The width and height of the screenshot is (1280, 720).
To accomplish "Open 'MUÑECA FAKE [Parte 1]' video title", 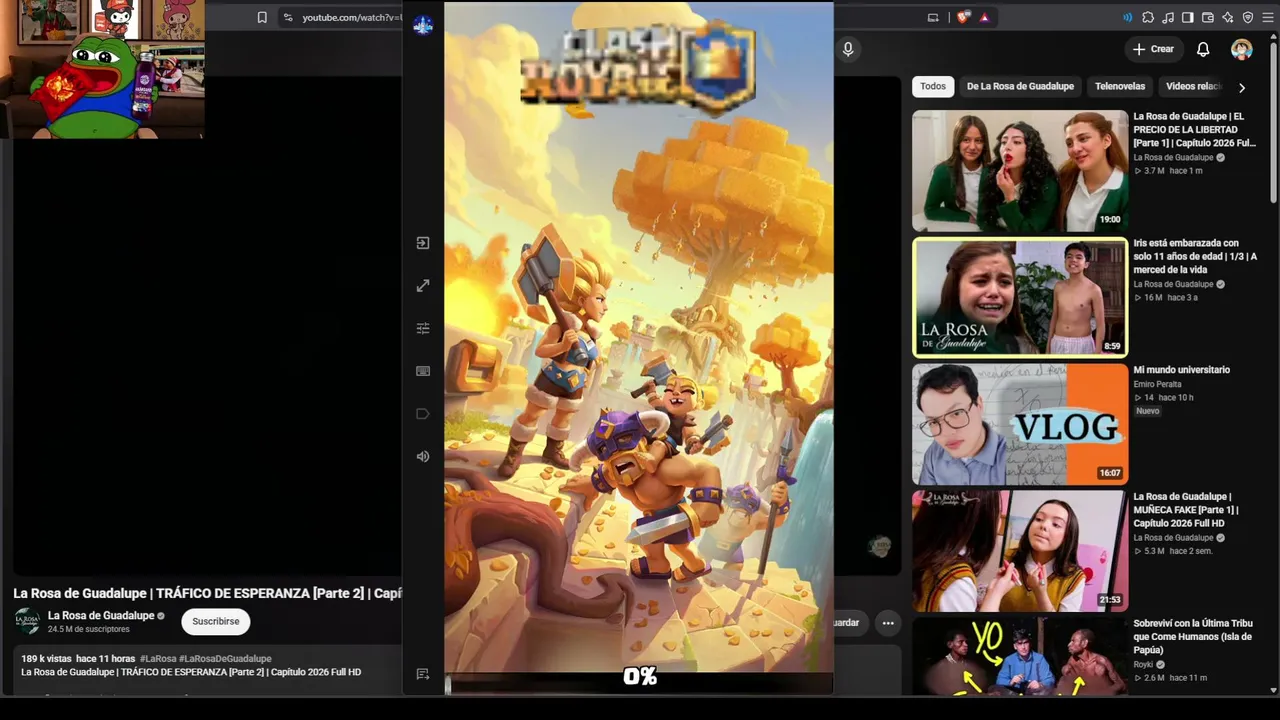I will tap(1185, 510).
